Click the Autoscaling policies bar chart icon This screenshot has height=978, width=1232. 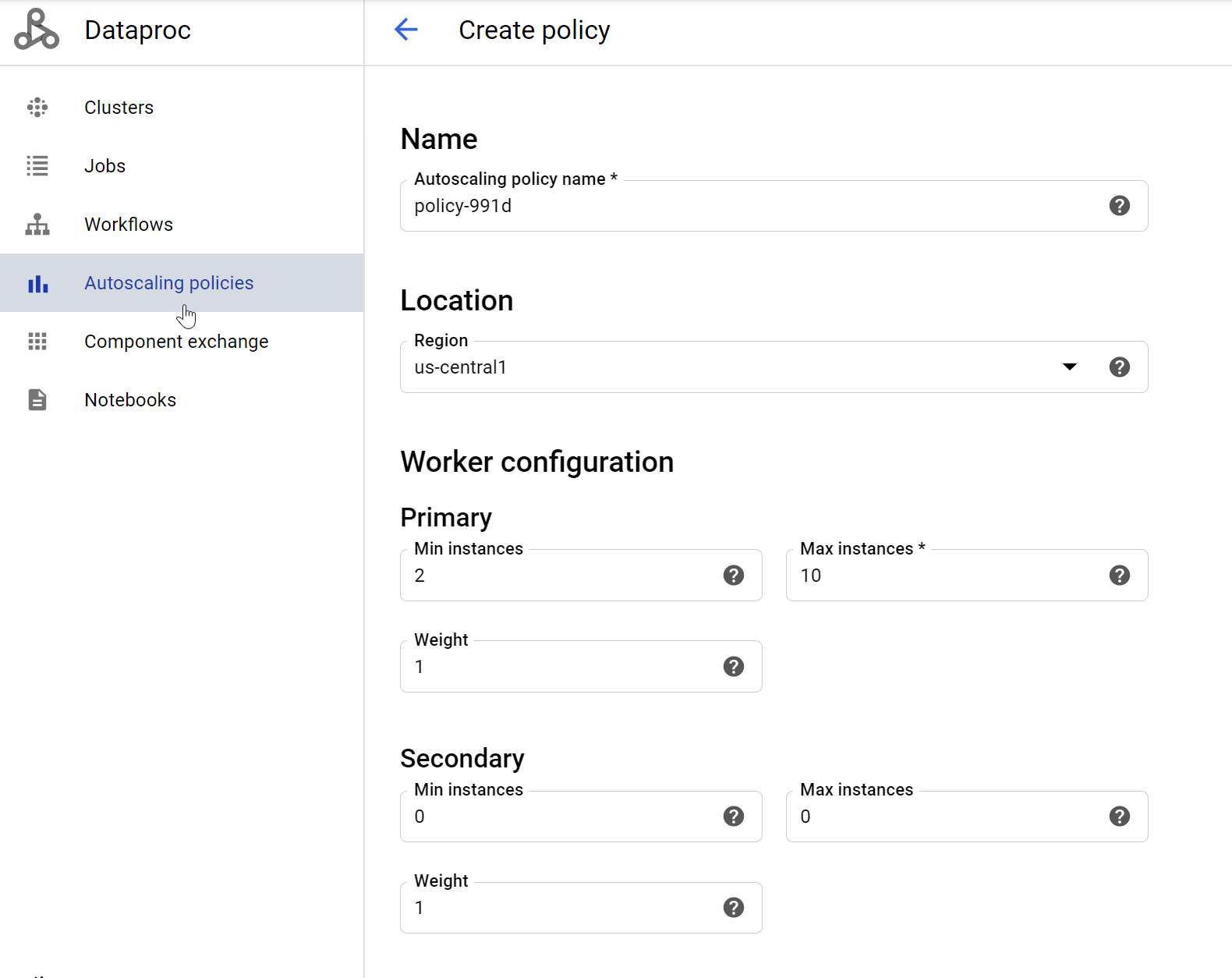coord(37,283)
